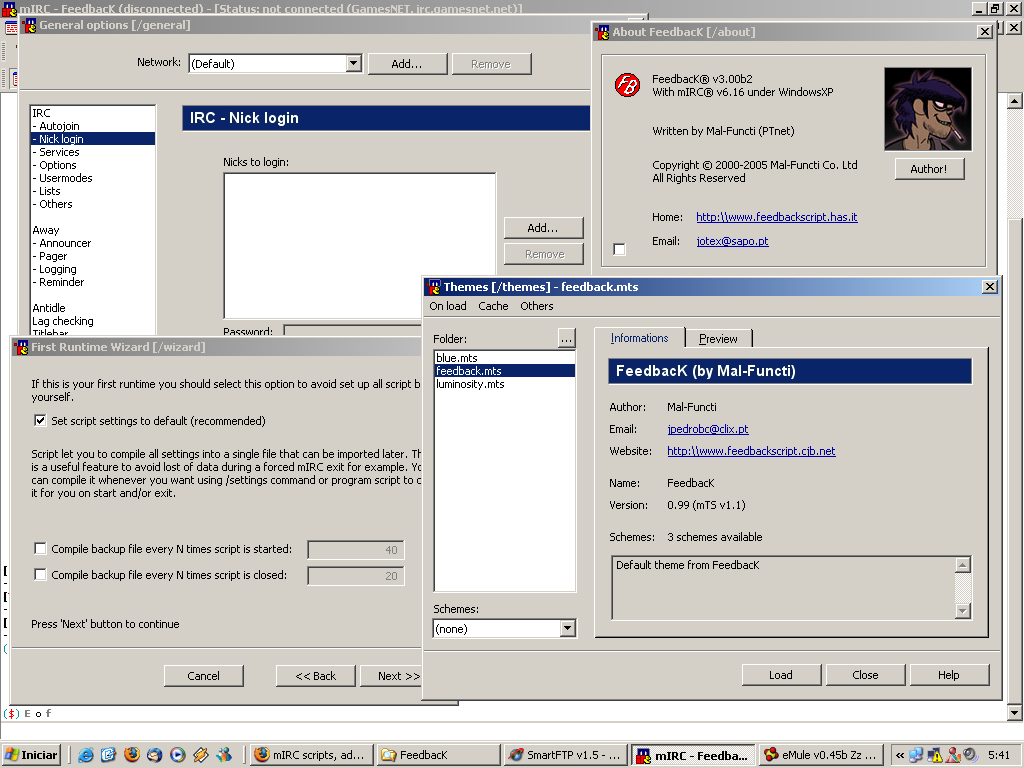Click the red FB logo in About window
The width and height of the screenshot is (1024, 768).
click(627, 85)
